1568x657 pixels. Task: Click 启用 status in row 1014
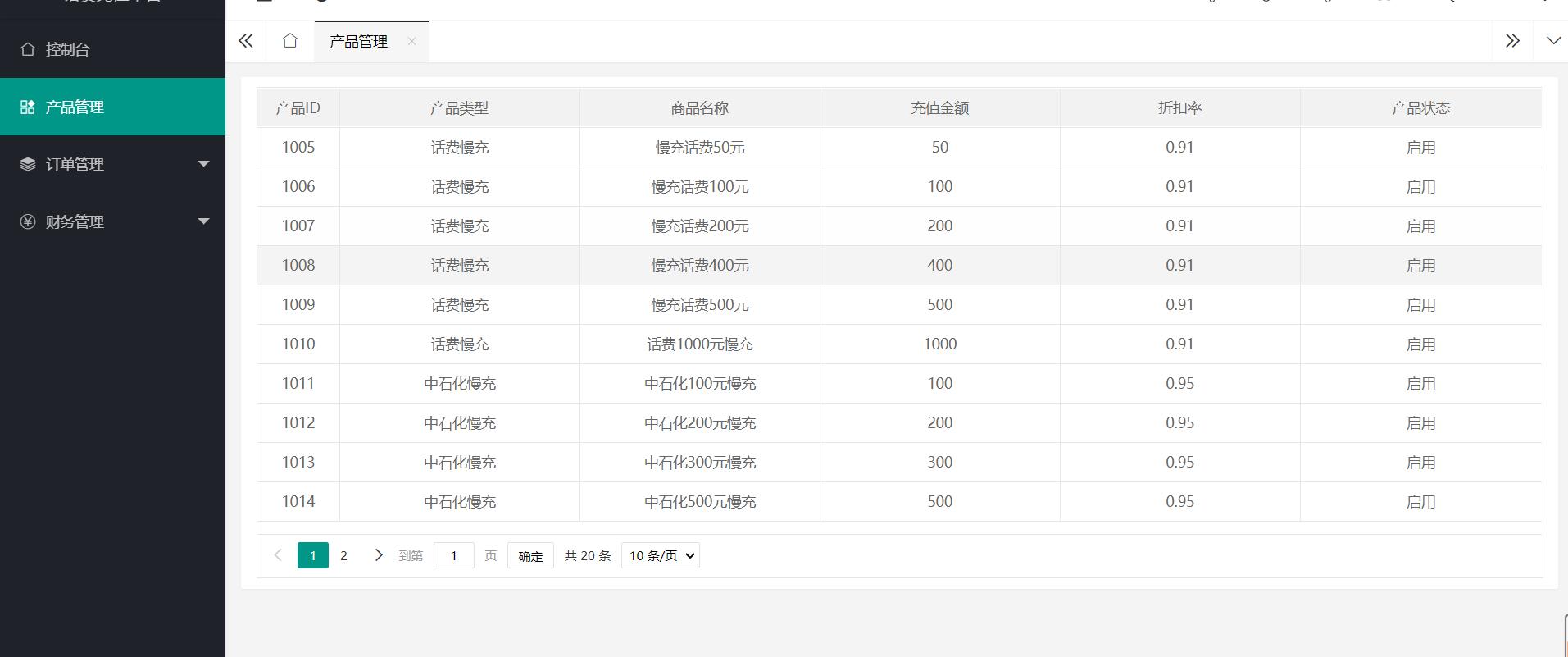tap(1421, 502)
